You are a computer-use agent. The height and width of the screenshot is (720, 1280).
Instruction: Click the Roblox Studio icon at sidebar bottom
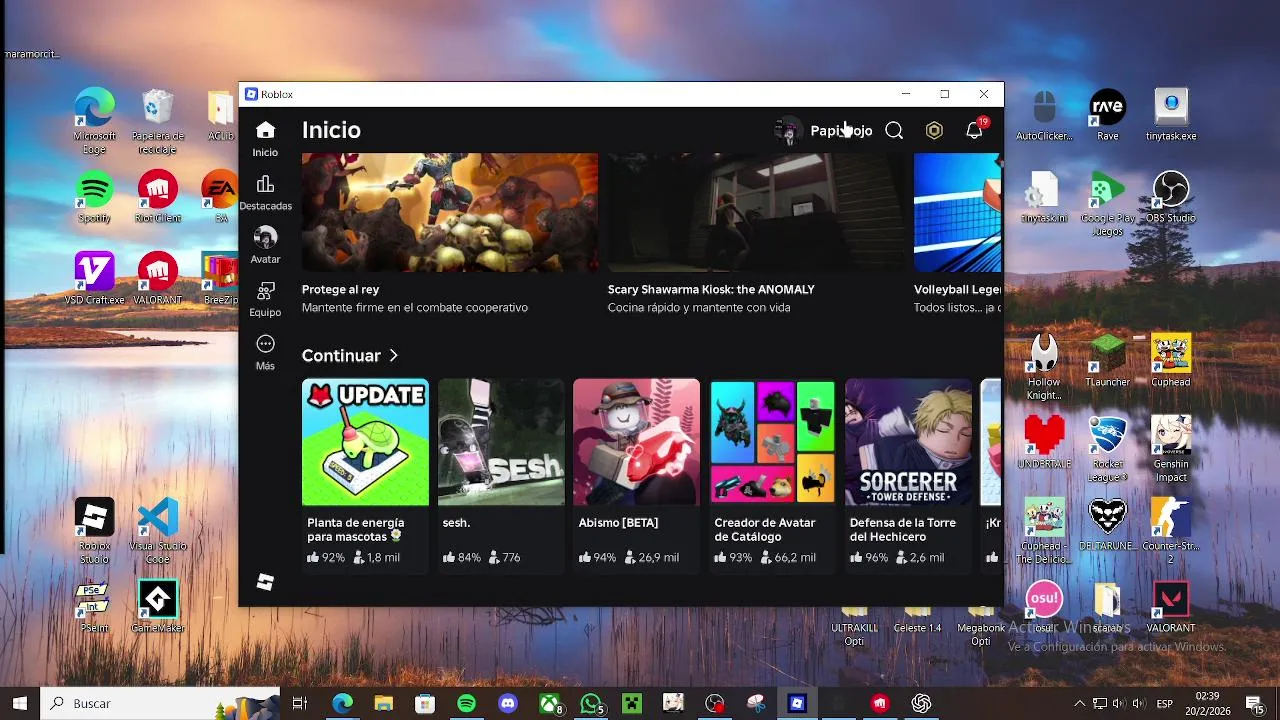pos(265,582)
